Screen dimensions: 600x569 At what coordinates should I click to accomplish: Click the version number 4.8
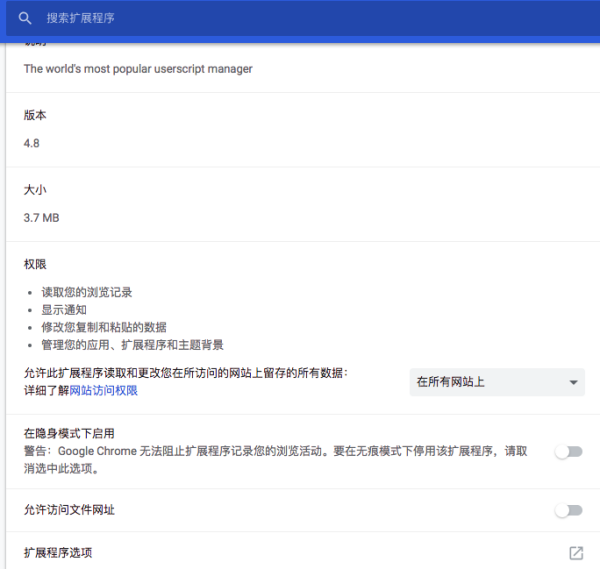coord(31,143)
